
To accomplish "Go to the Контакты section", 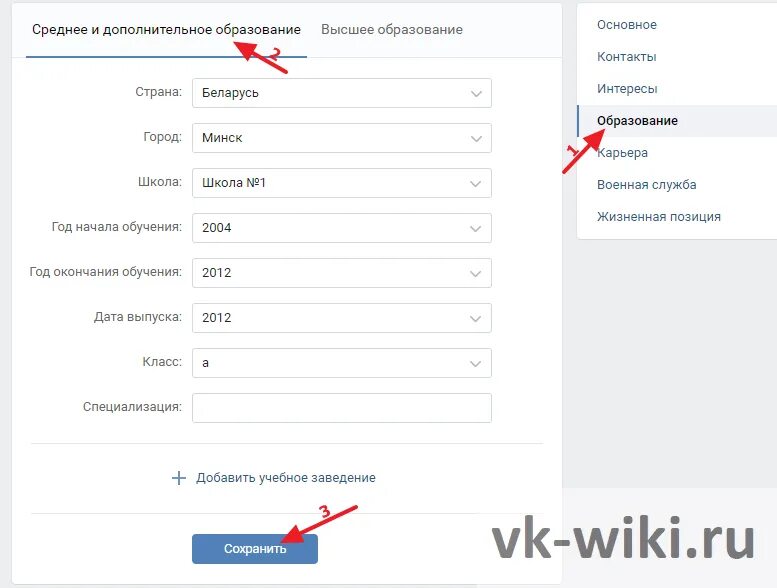I will [x=627, y=57].
